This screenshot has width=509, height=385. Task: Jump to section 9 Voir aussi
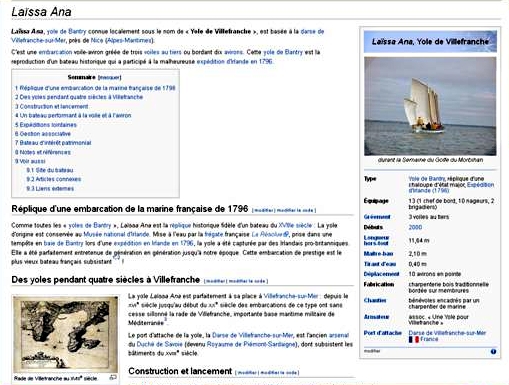coord(30,161)
